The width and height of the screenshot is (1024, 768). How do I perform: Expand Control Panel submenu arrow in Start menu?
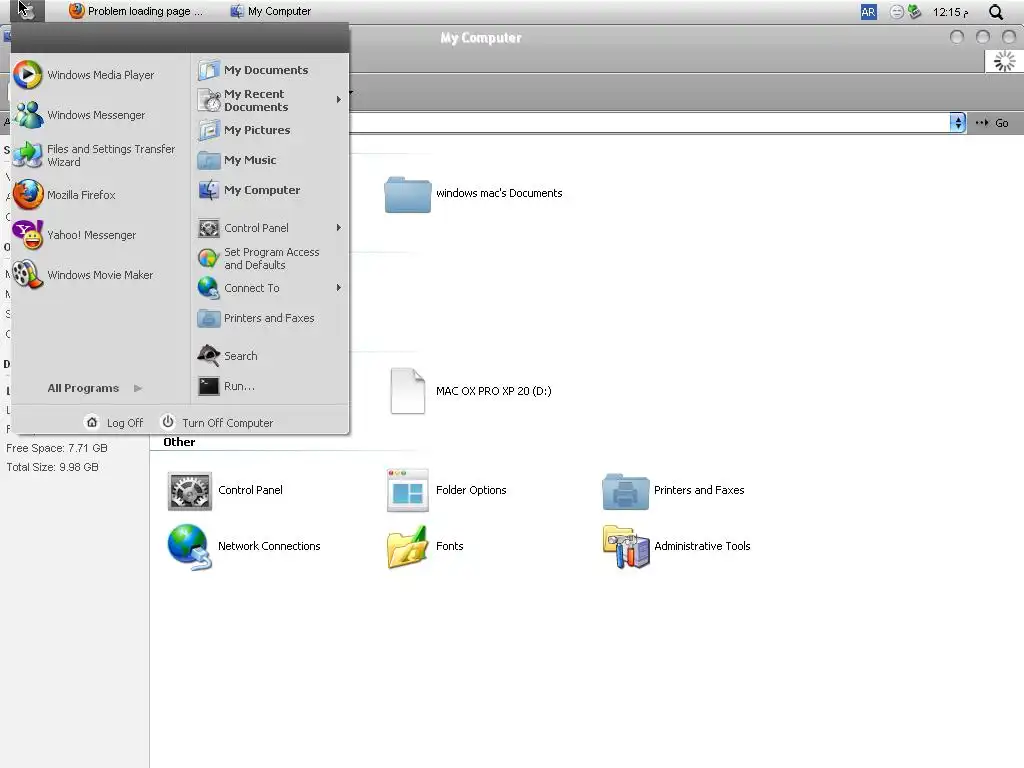338,228
